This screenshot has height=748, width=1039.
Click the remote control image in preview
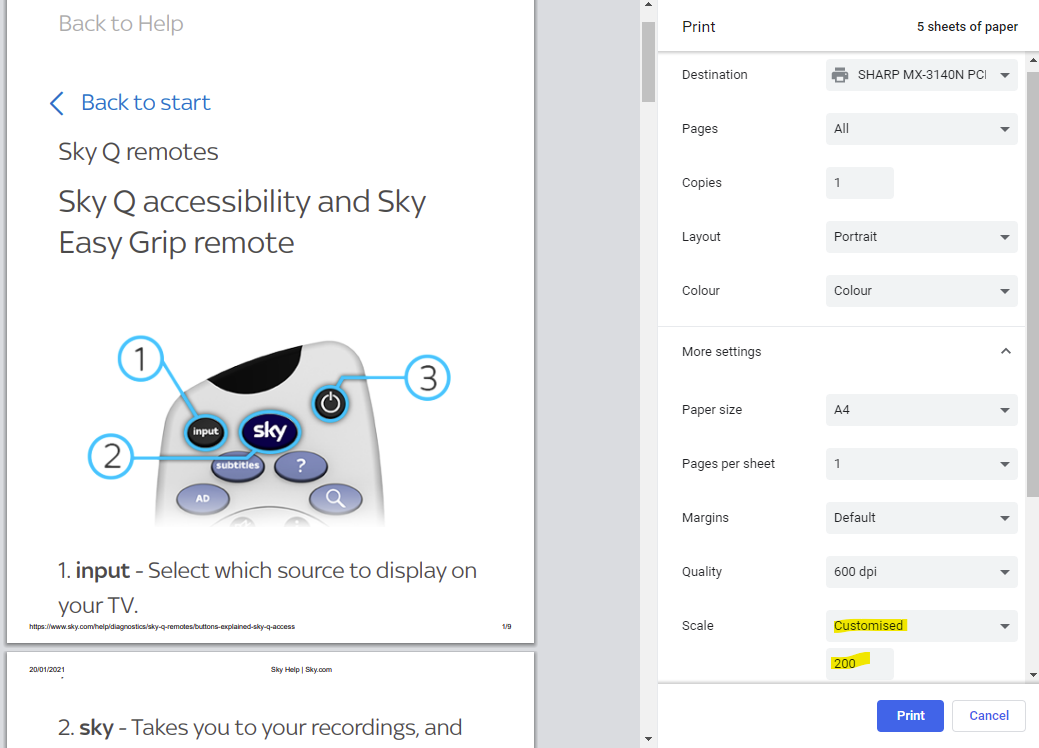coord(270,432)
